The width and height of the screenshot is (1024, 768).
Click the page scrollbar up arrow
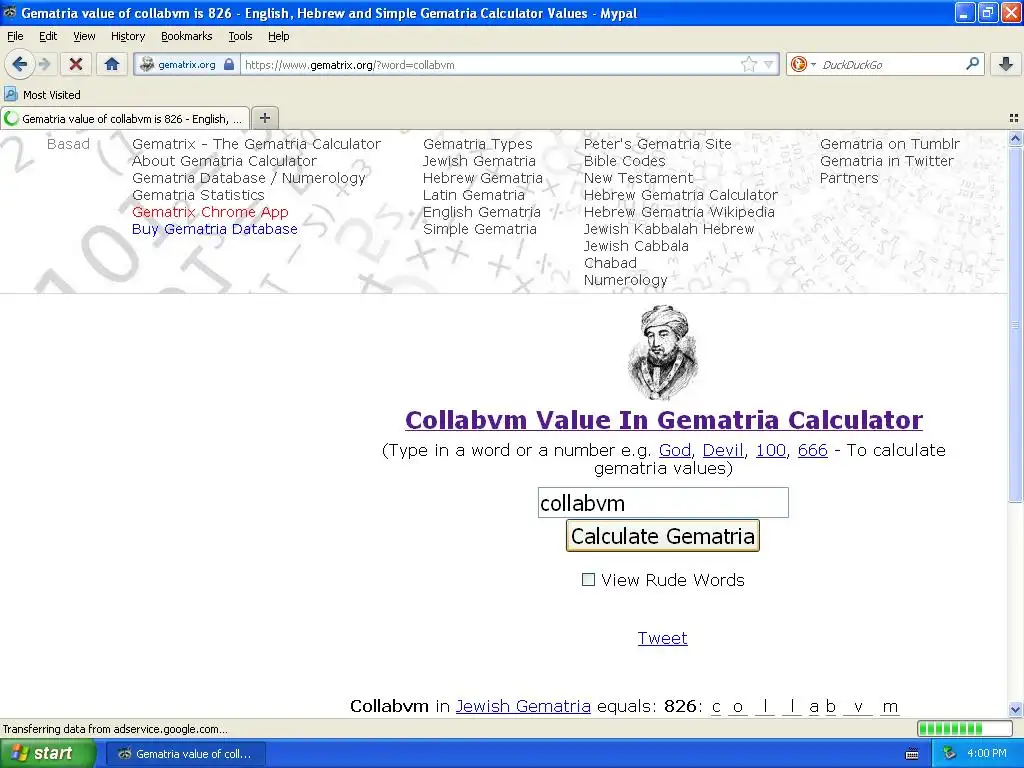tap(1015, 138)
